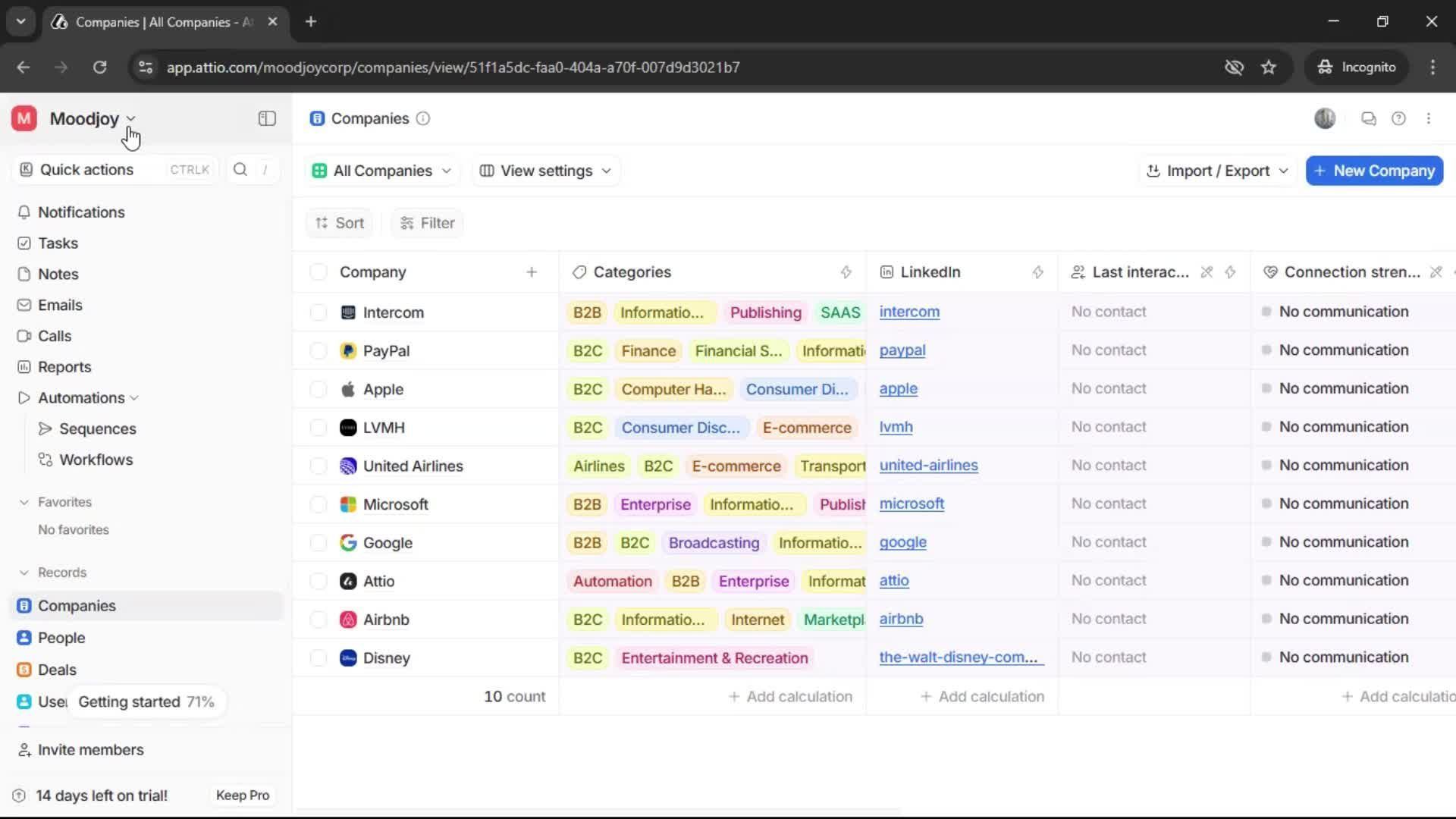Click the user avatar in header
This screenshot has height=819, width=1456.
pos(1325,118)
